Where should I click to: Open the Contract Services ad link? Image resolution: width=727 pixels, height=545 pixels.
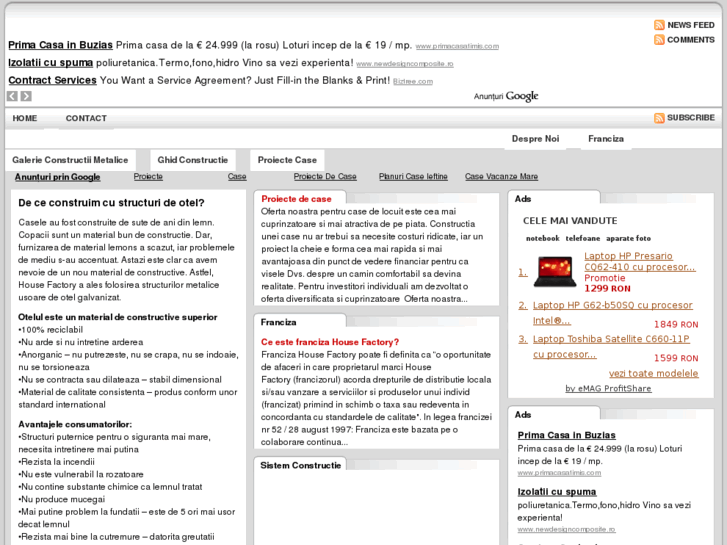52,80
